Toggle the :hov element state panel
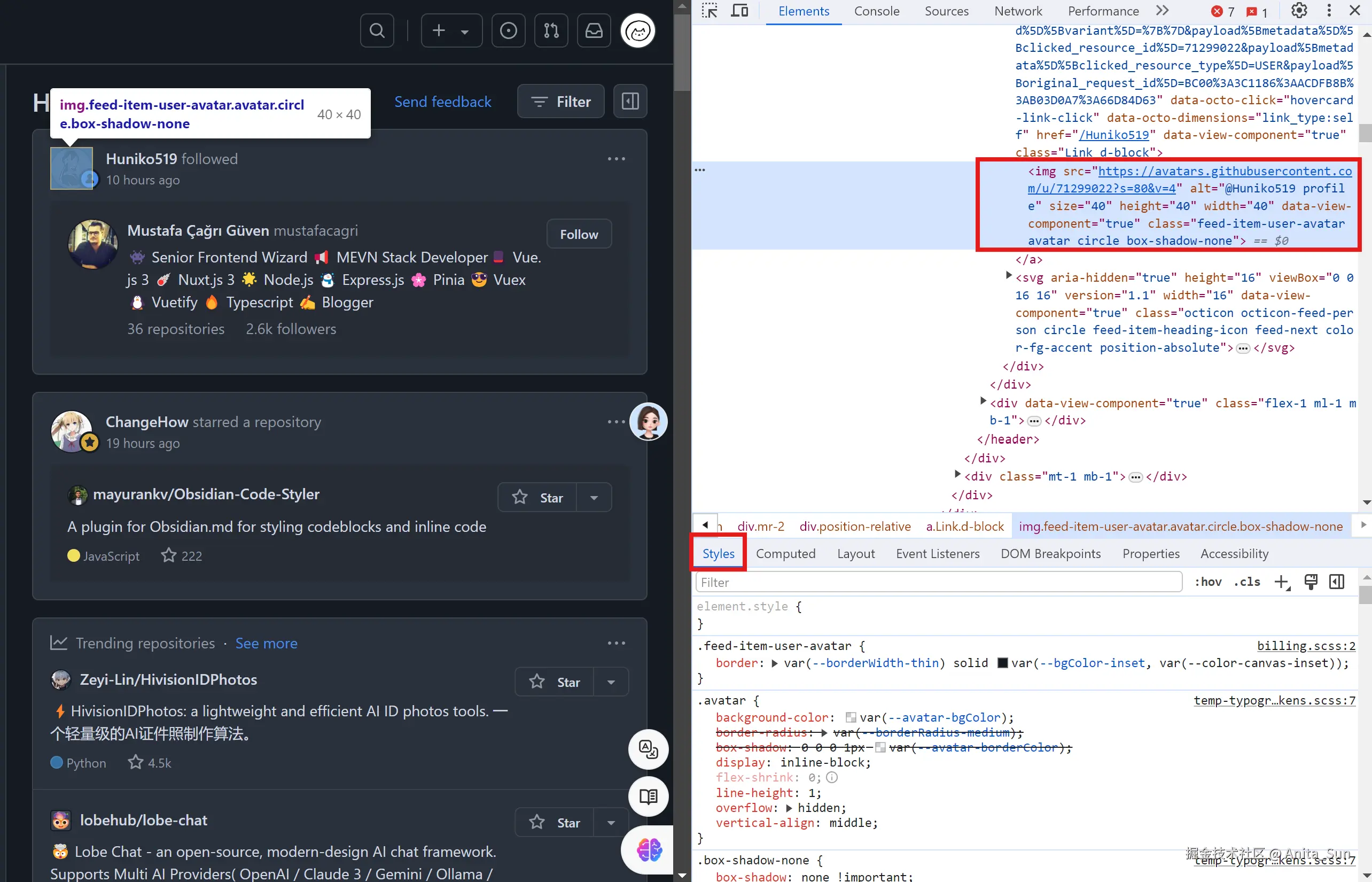Viewport: 1372px width, 882px height. tap(1208, 582)
